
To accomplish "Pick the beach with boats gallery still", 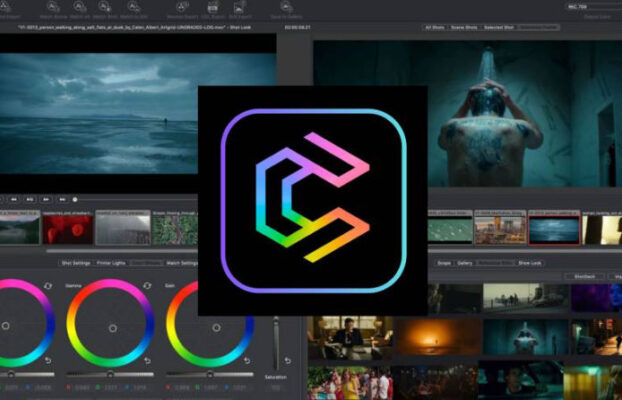I will (x=526, y=298).
